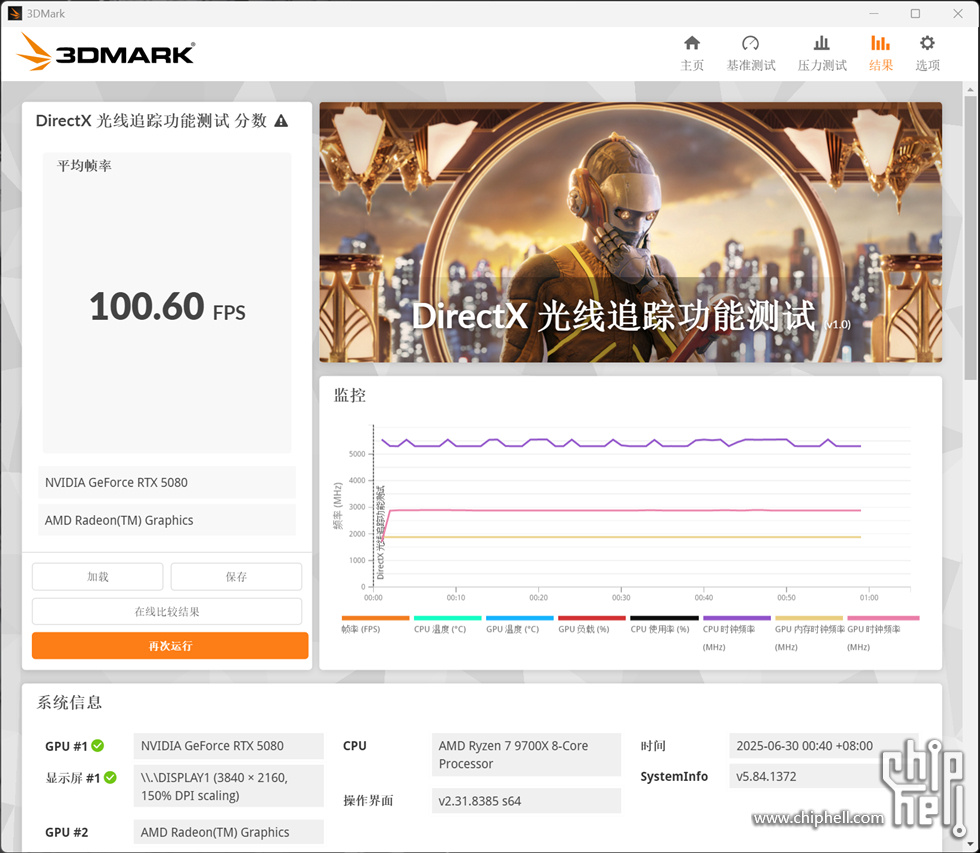Click the 100.60 FPS average frame rate
980x853 pixels.
[x=168, y=307]
